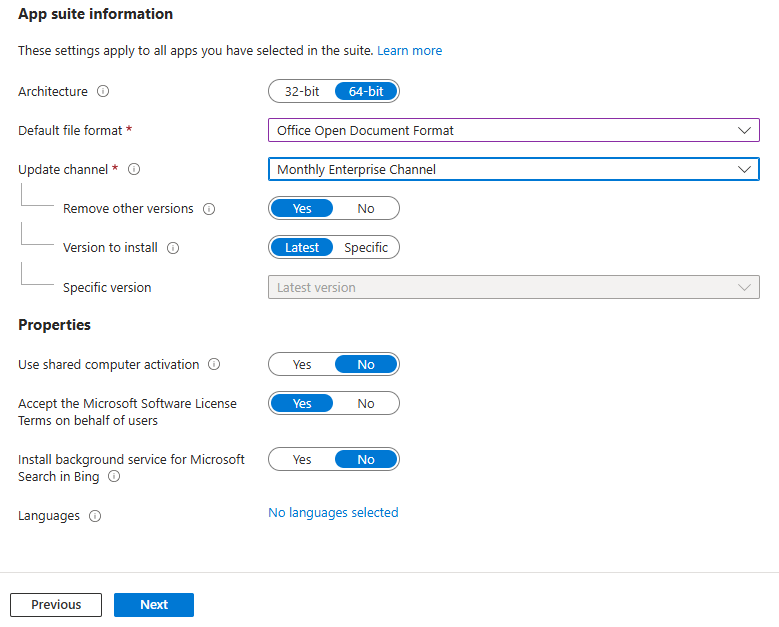Image resolution: width=779 pixels, height=627 pixels.
Task: Enable shared computer activation with Yes
Action: click(302, 365)
